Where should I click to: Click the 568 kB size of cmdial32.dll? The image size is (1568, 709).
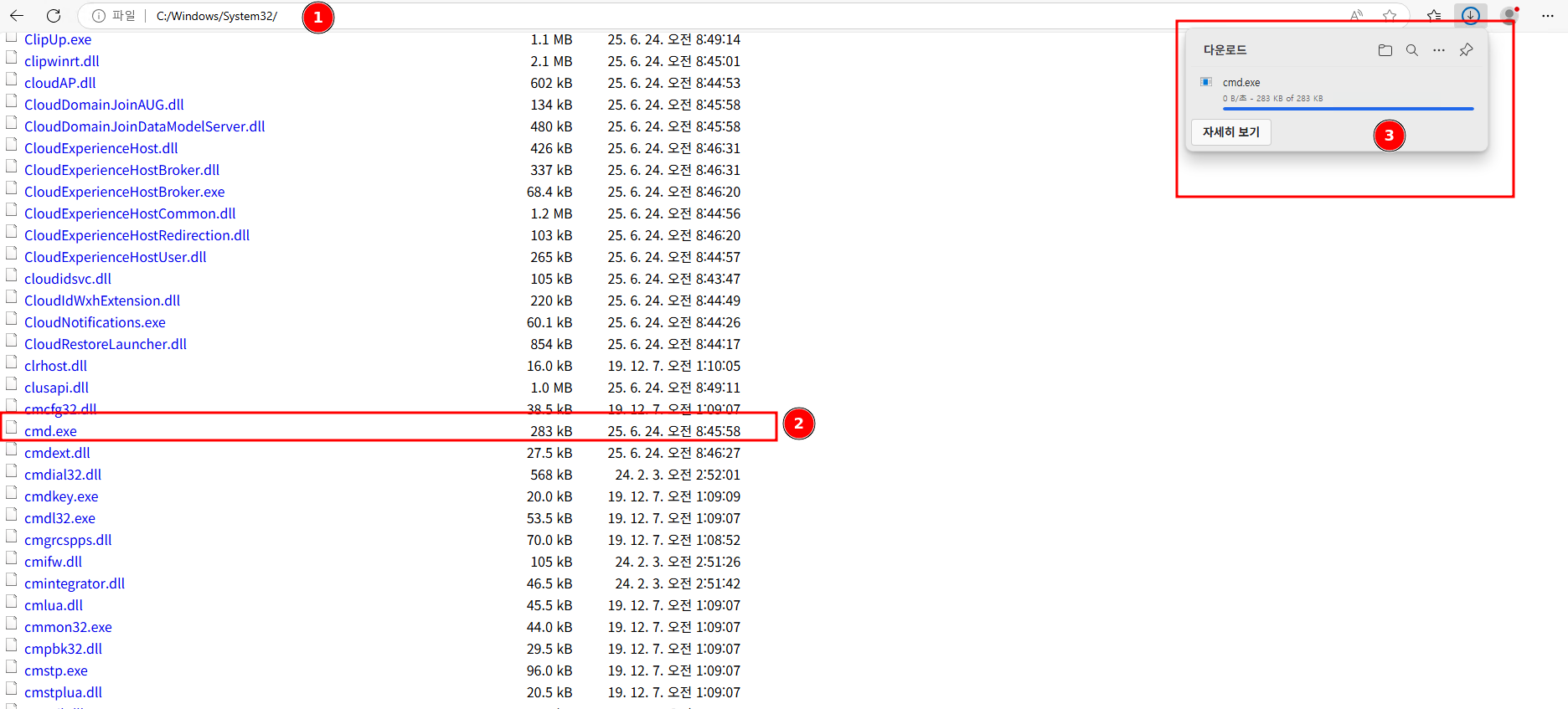551,475
